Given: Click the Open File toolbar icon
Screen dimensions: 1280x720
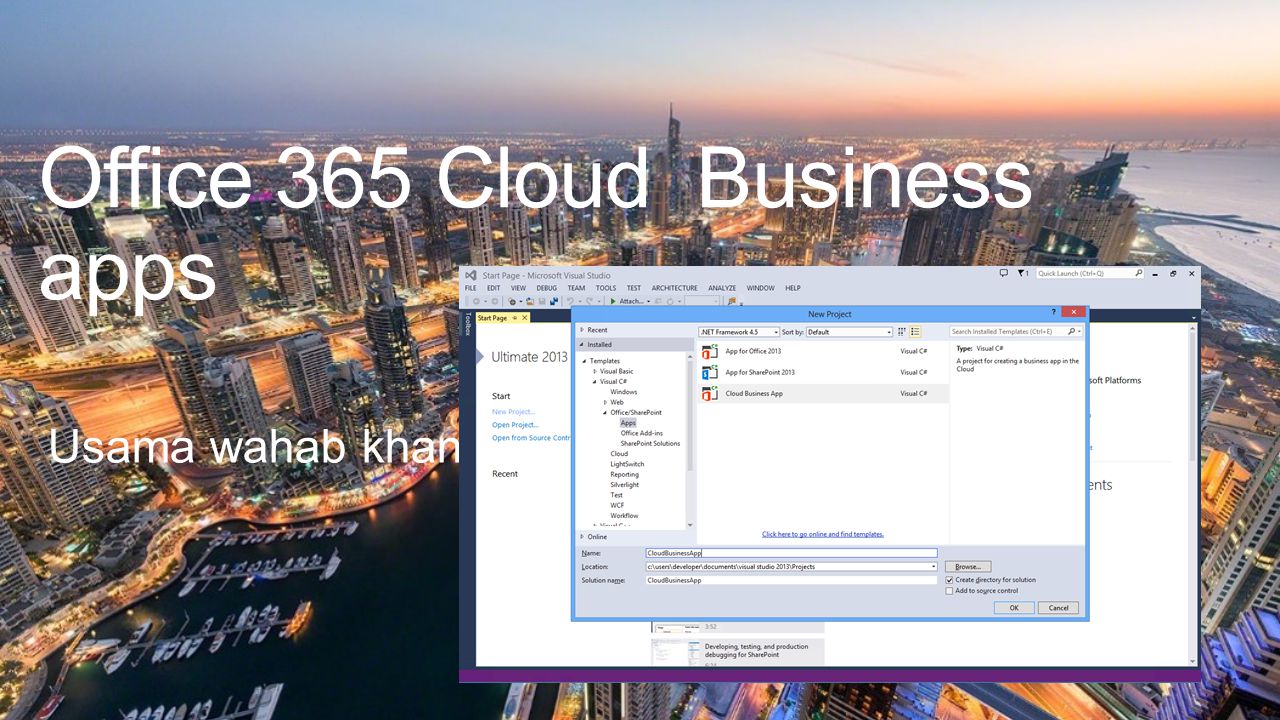Looking at the screenshot, I should (530, 301).
